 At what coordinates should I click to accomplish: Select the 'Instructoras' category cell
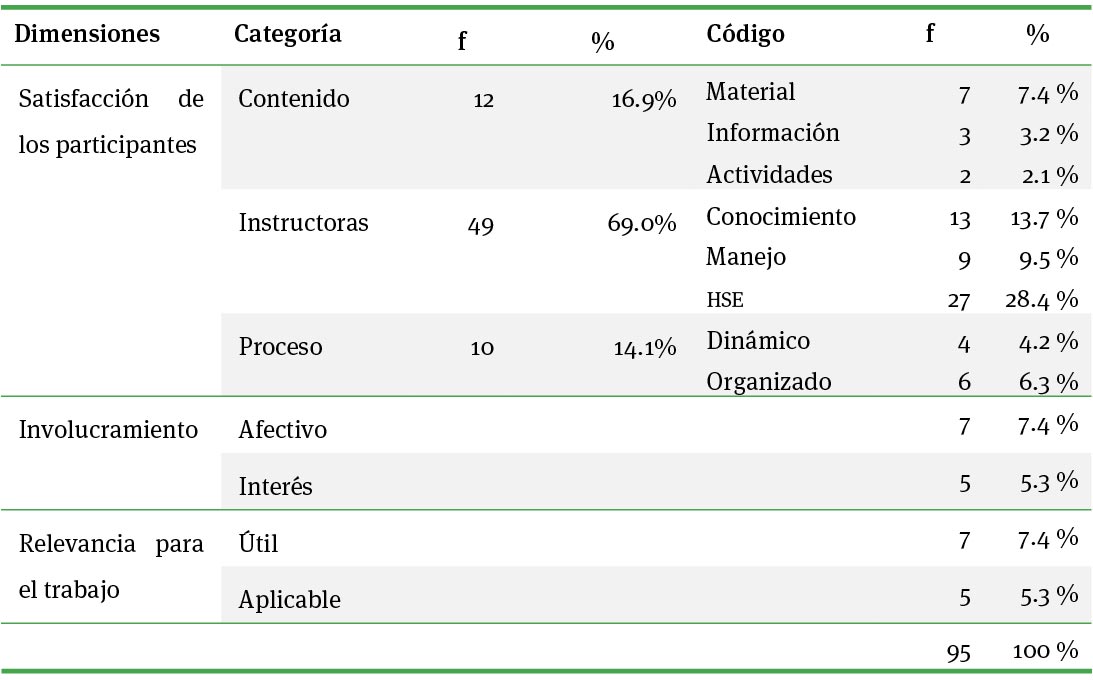click(303, 223)
